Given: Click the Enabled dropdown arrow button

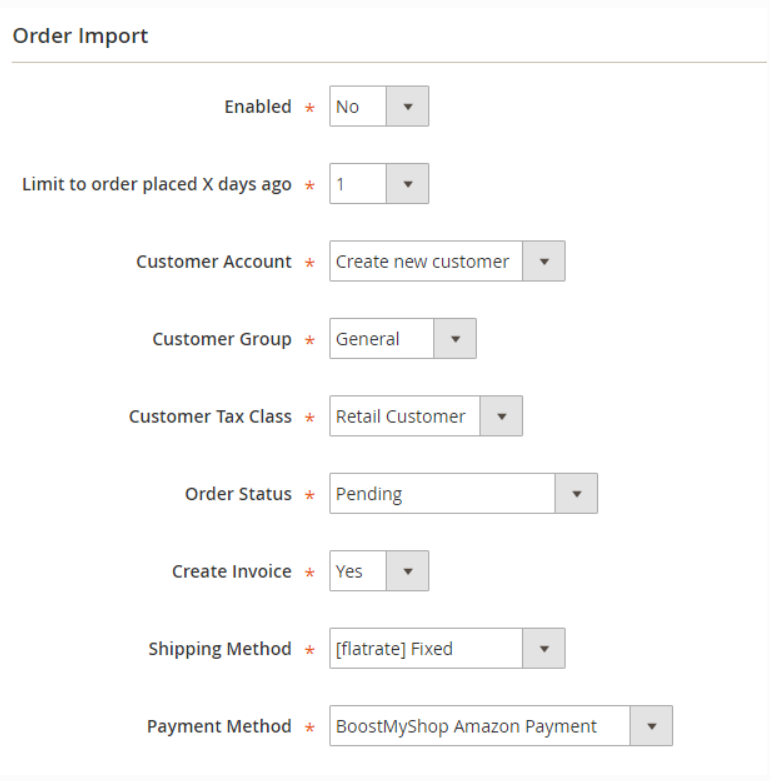Looking at the screenshot, I should (x=407, y=106).
